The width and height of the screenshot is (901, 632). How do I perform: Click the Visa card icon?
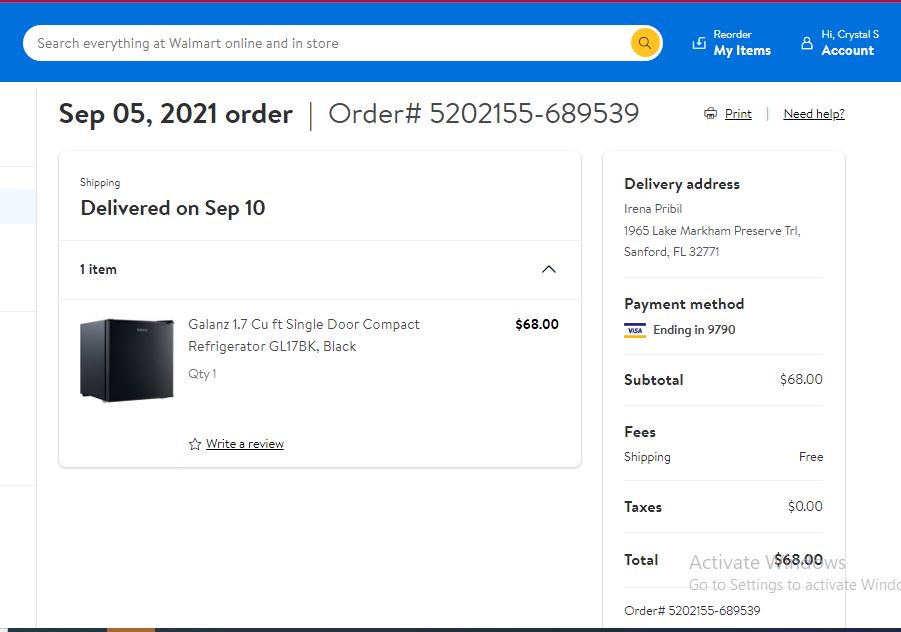[x=635, y=330]
